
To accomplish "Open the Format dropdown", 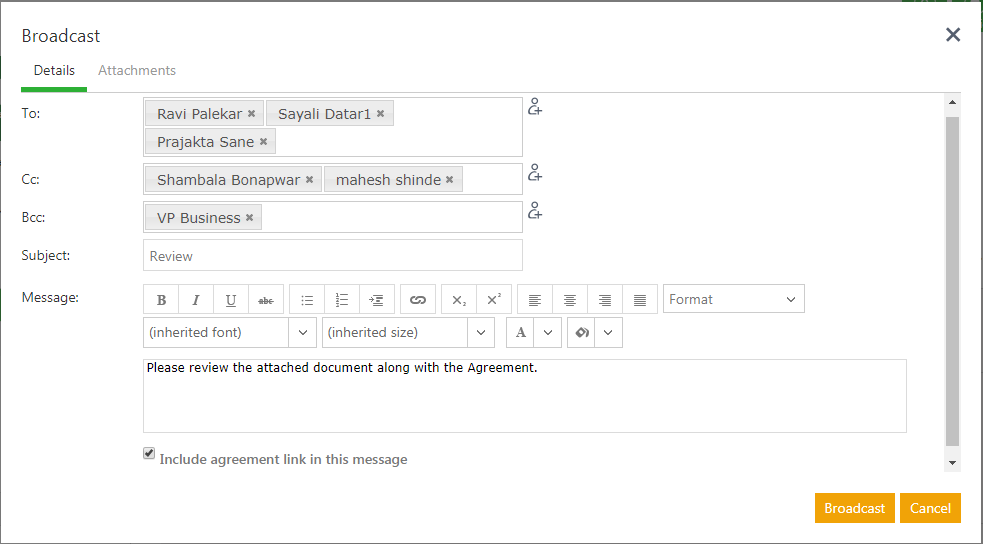I will click(733, 299).
